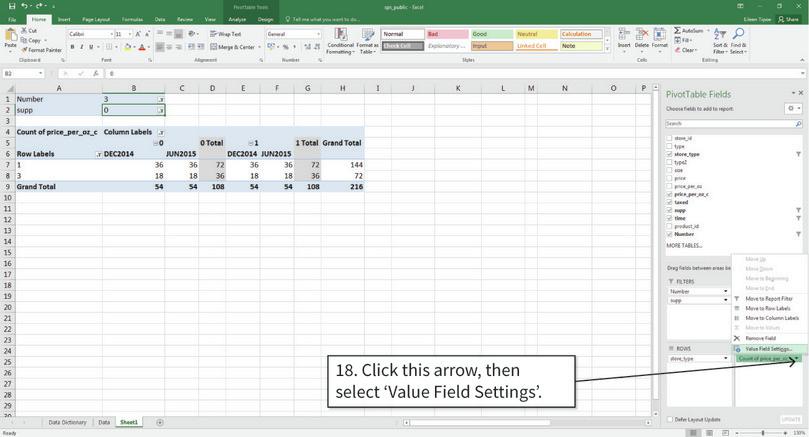The height and width of the screenshot is (437, 809).
Task: Click the Format Painter brush icon
Action: click(x=24, y=50)
